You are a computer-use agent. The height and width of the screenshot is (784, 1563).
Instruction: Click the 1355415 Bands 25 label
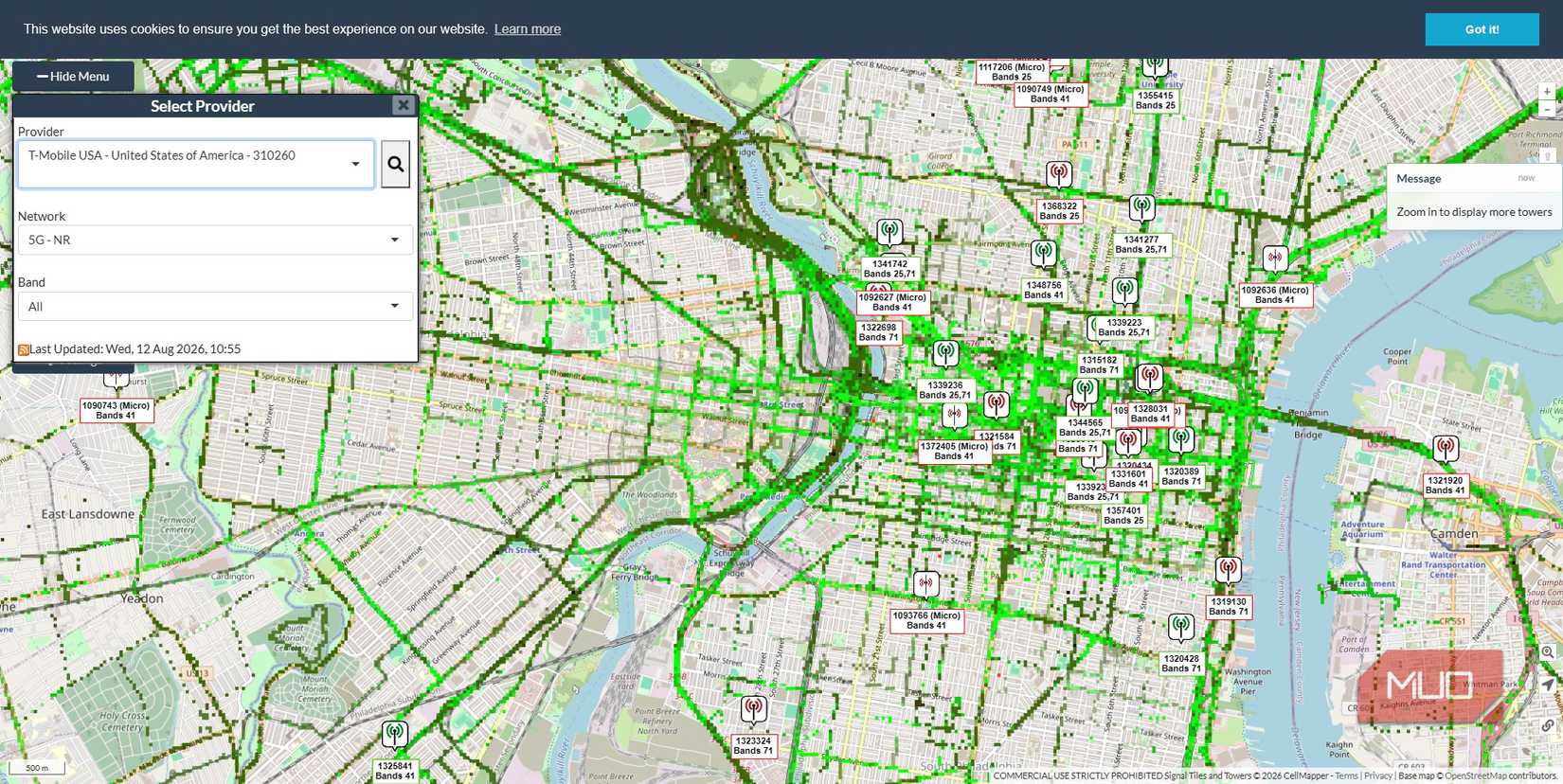[1156, 100]
